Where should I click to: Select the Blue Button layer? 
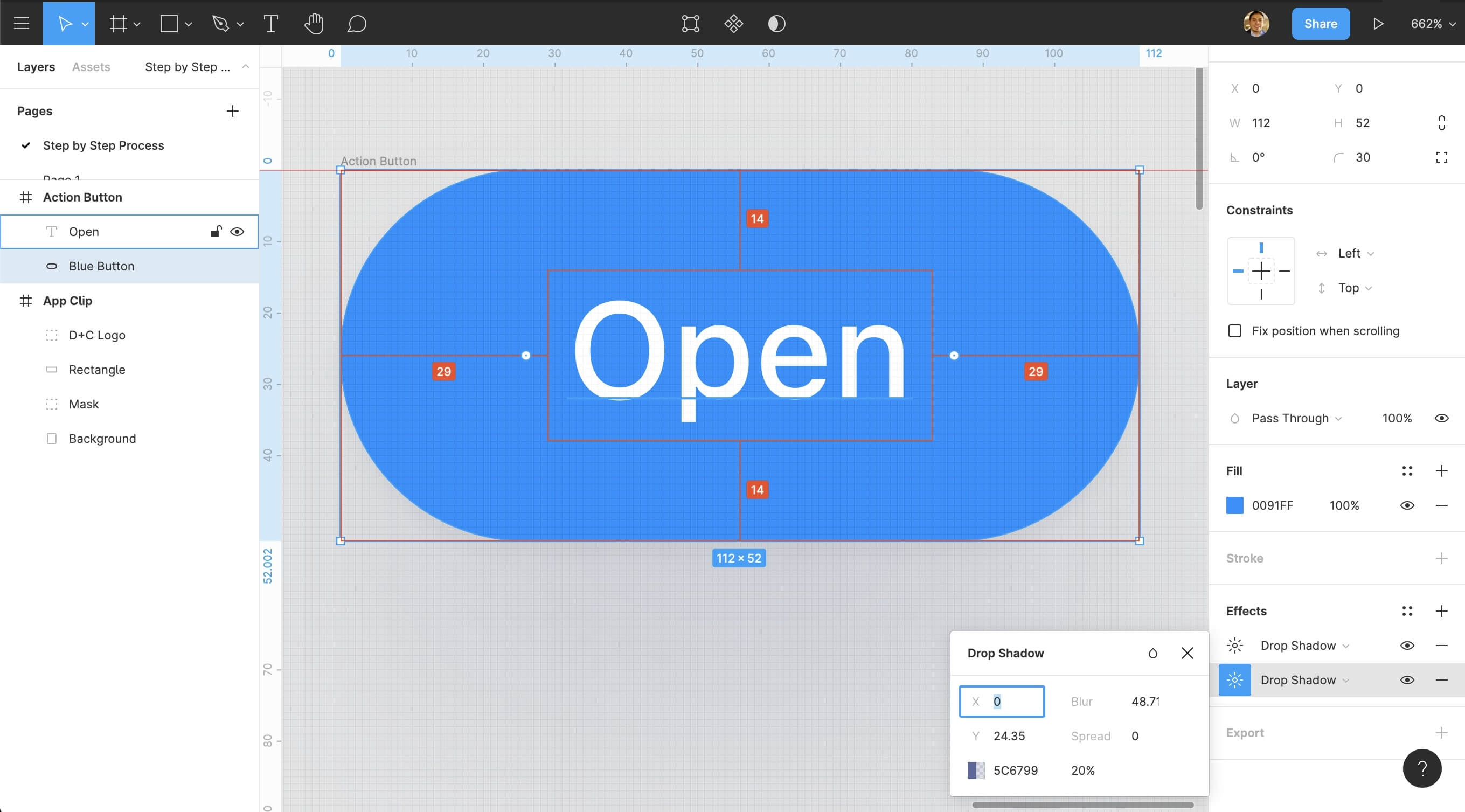pos(101,266)
